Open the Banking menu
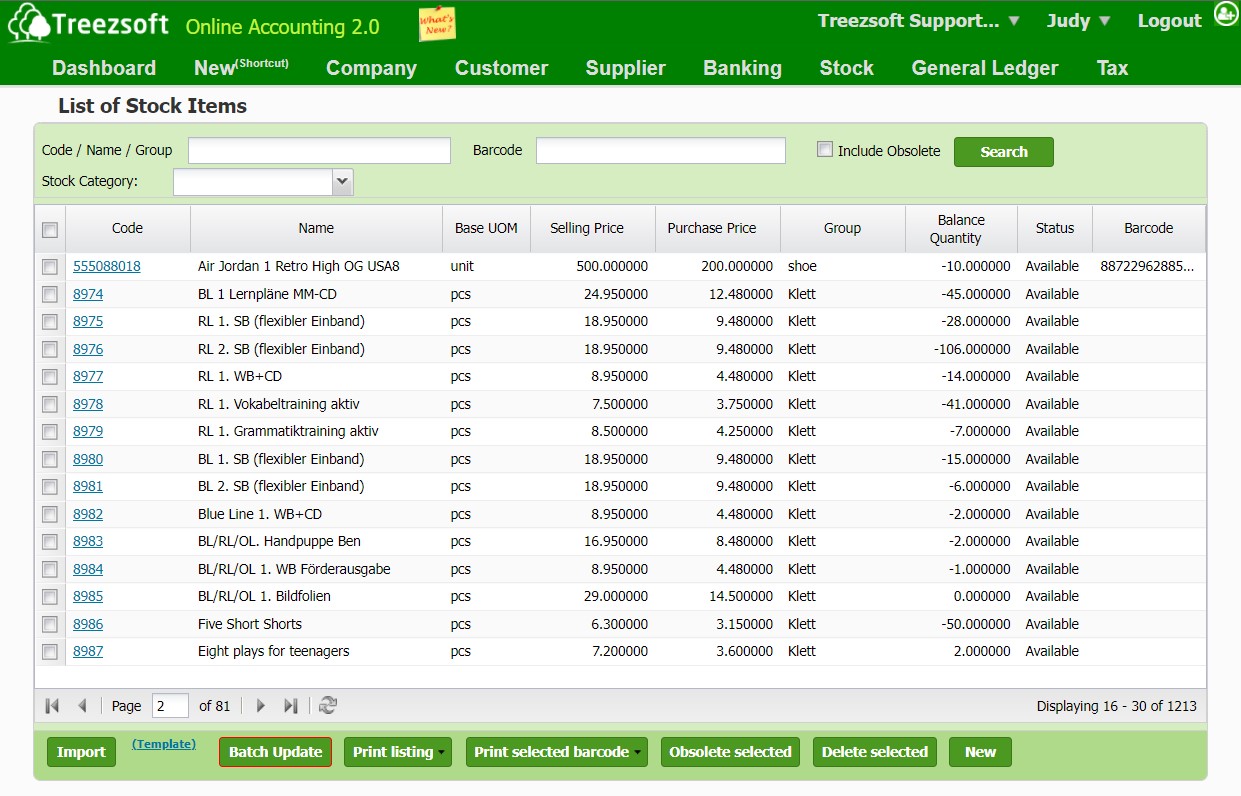Viewport: 1241px width, 796px height. [x=742, y=68]
